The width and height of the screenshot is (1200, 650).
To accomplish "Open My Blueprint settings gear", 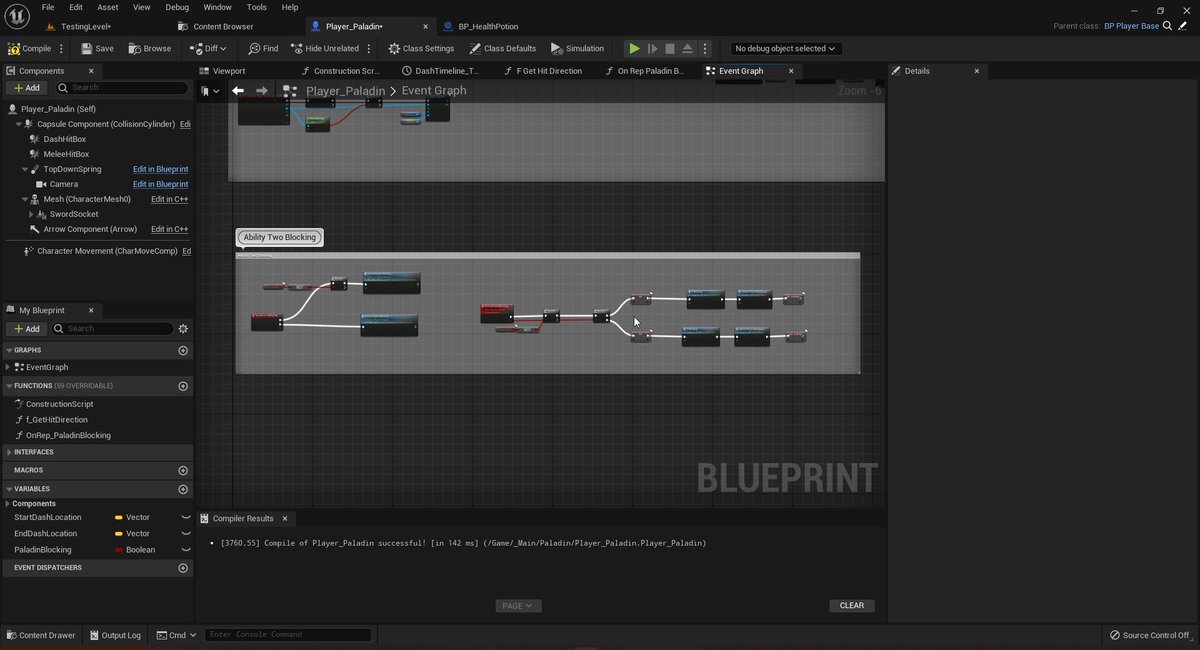I will 183,328.
